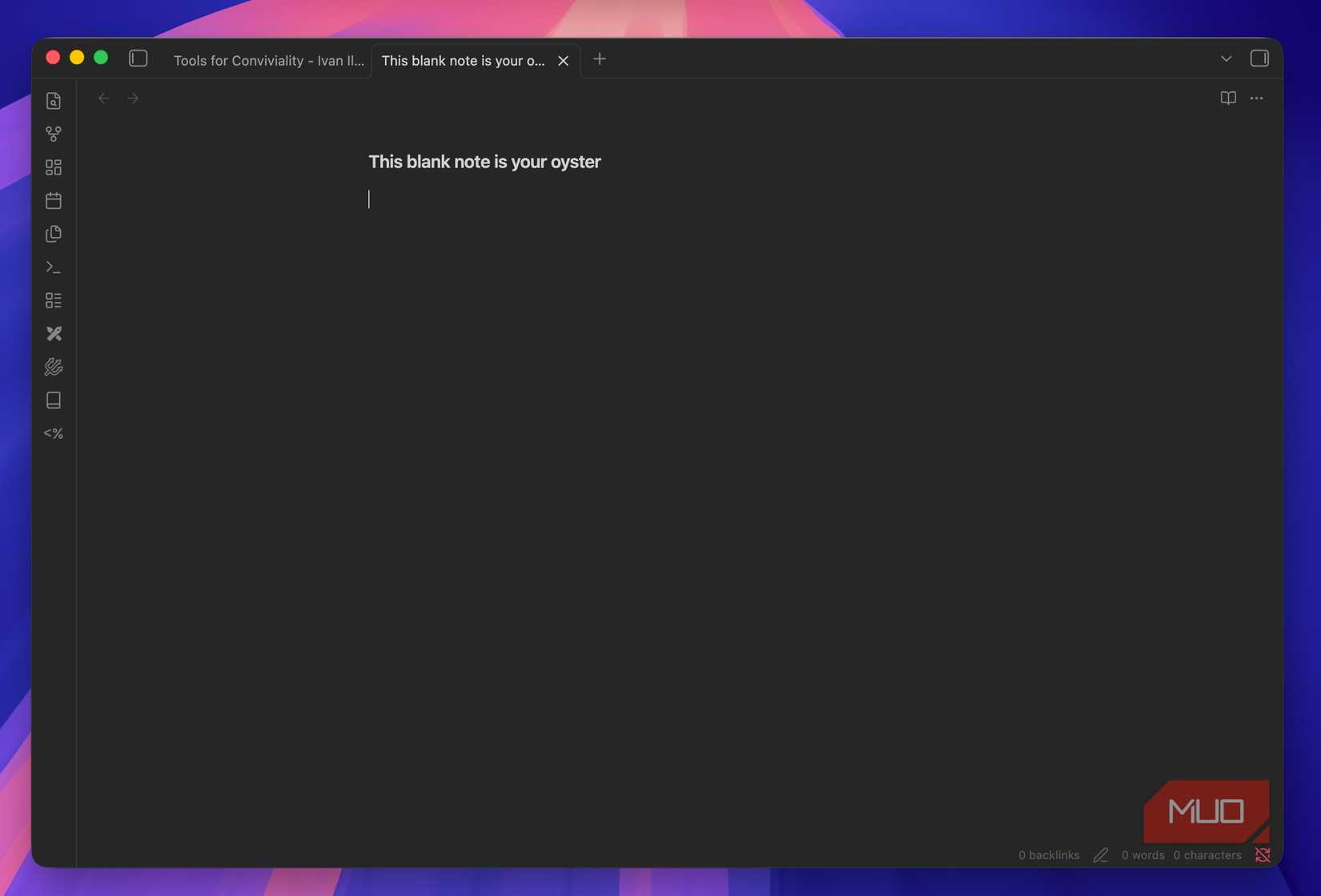Viewport: 1321px width, 896px height.
Task: Close the This blank note tab
Action: point(564,60)
